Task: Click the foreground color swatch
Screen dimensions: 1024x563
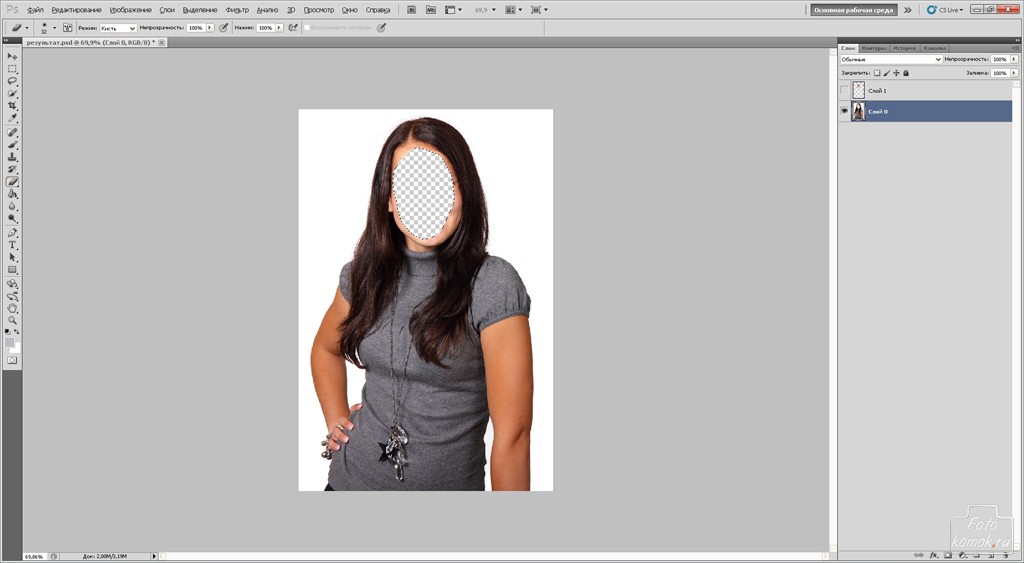Action: click(9, 342)
